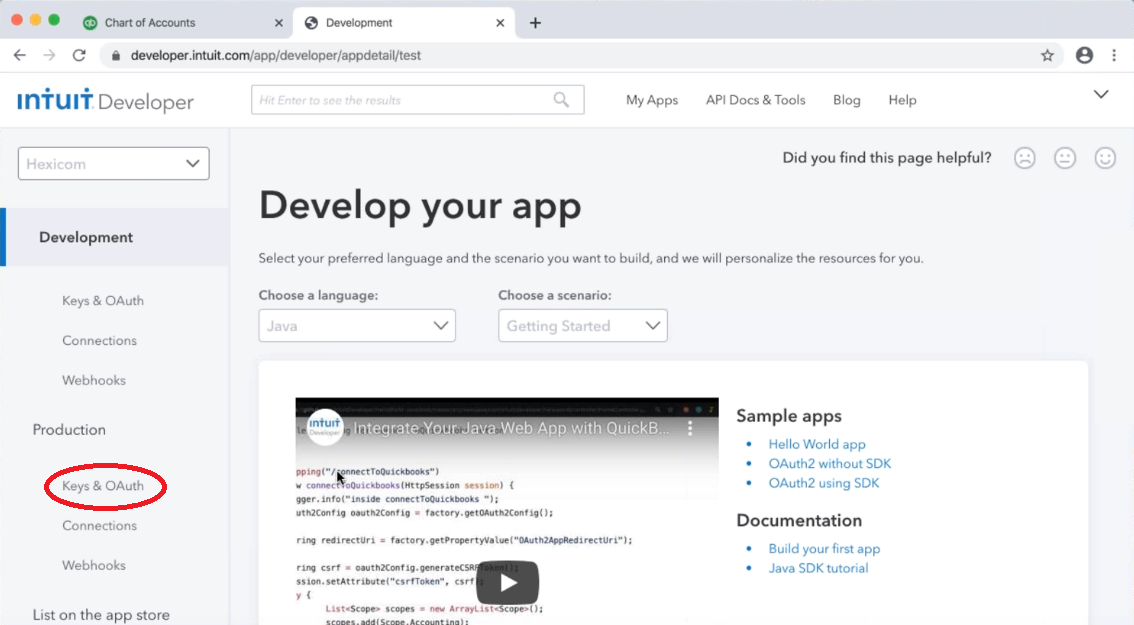Screen dimensions: 1134x625
Task: Click the site lock icon in address bar
Action: coord(115,55)
